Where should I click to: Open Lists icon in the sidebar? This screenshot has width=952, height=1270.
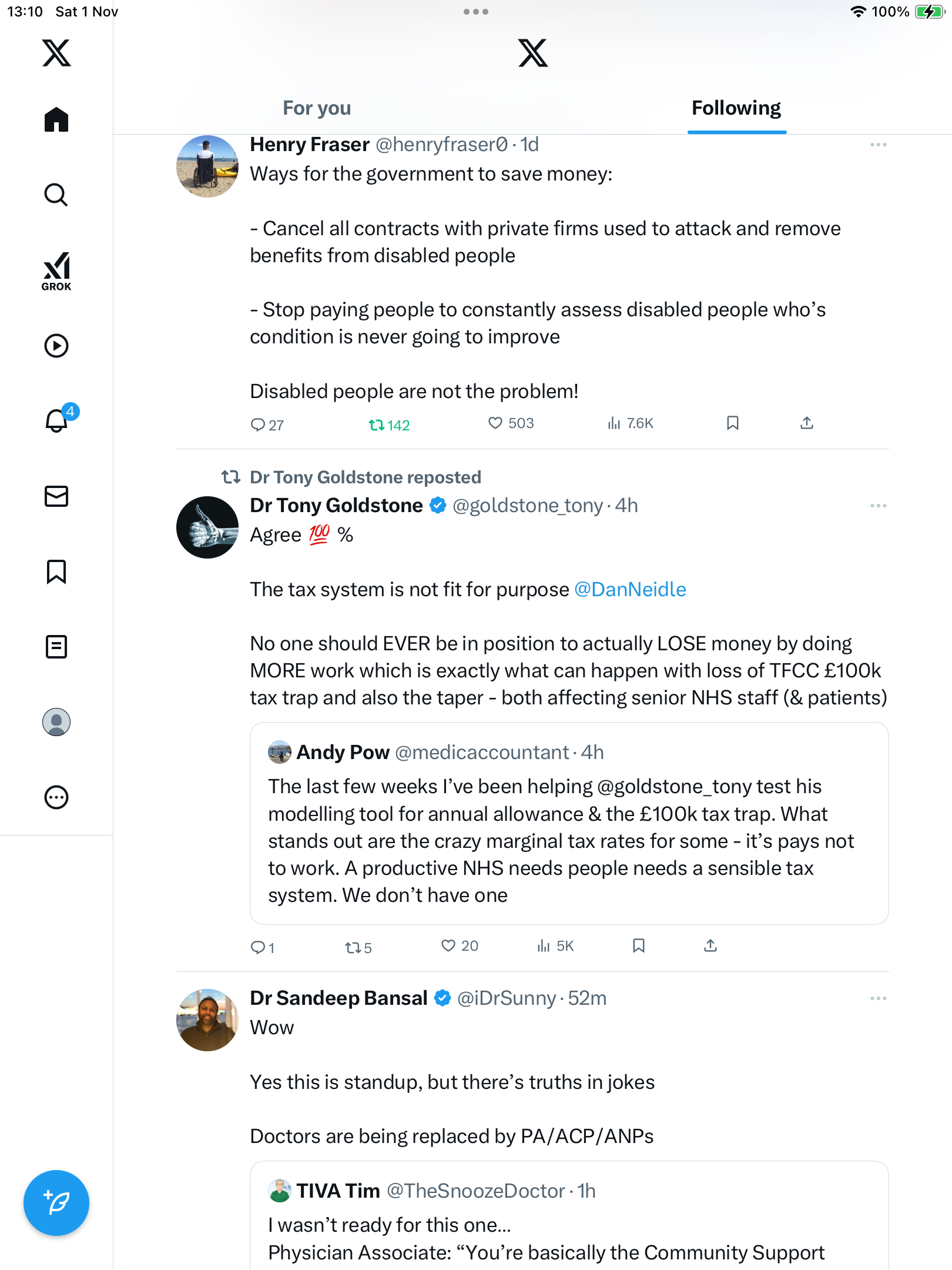(56, 647)
